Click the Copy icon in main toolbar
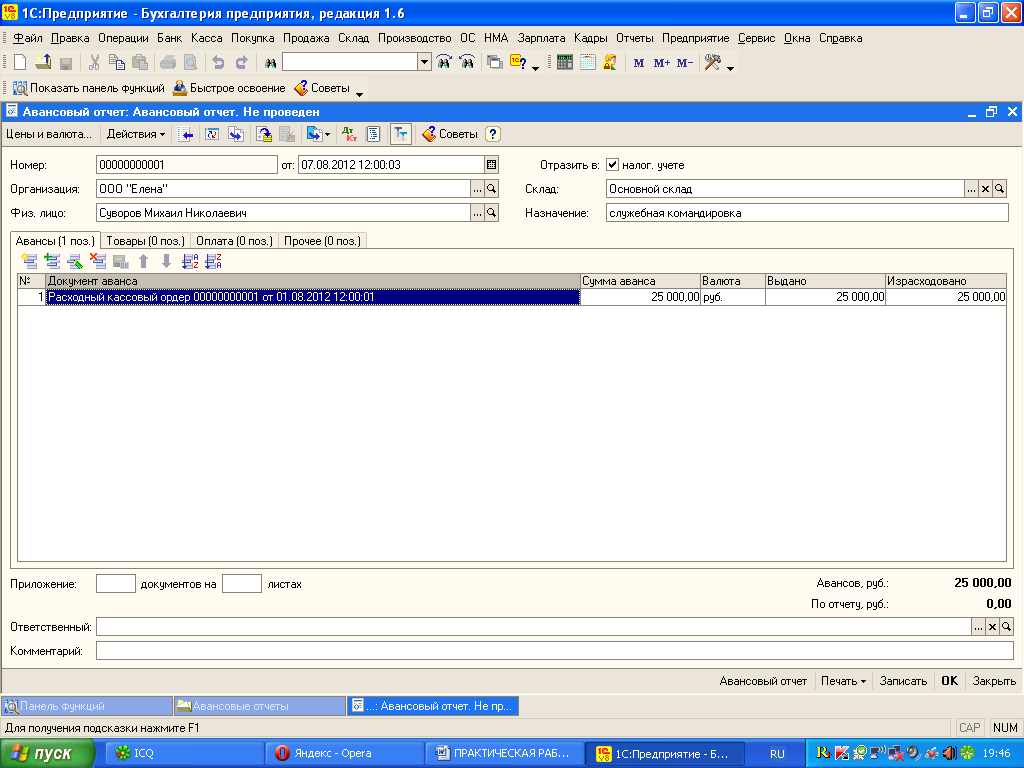1024x768 pixels. 117,62
